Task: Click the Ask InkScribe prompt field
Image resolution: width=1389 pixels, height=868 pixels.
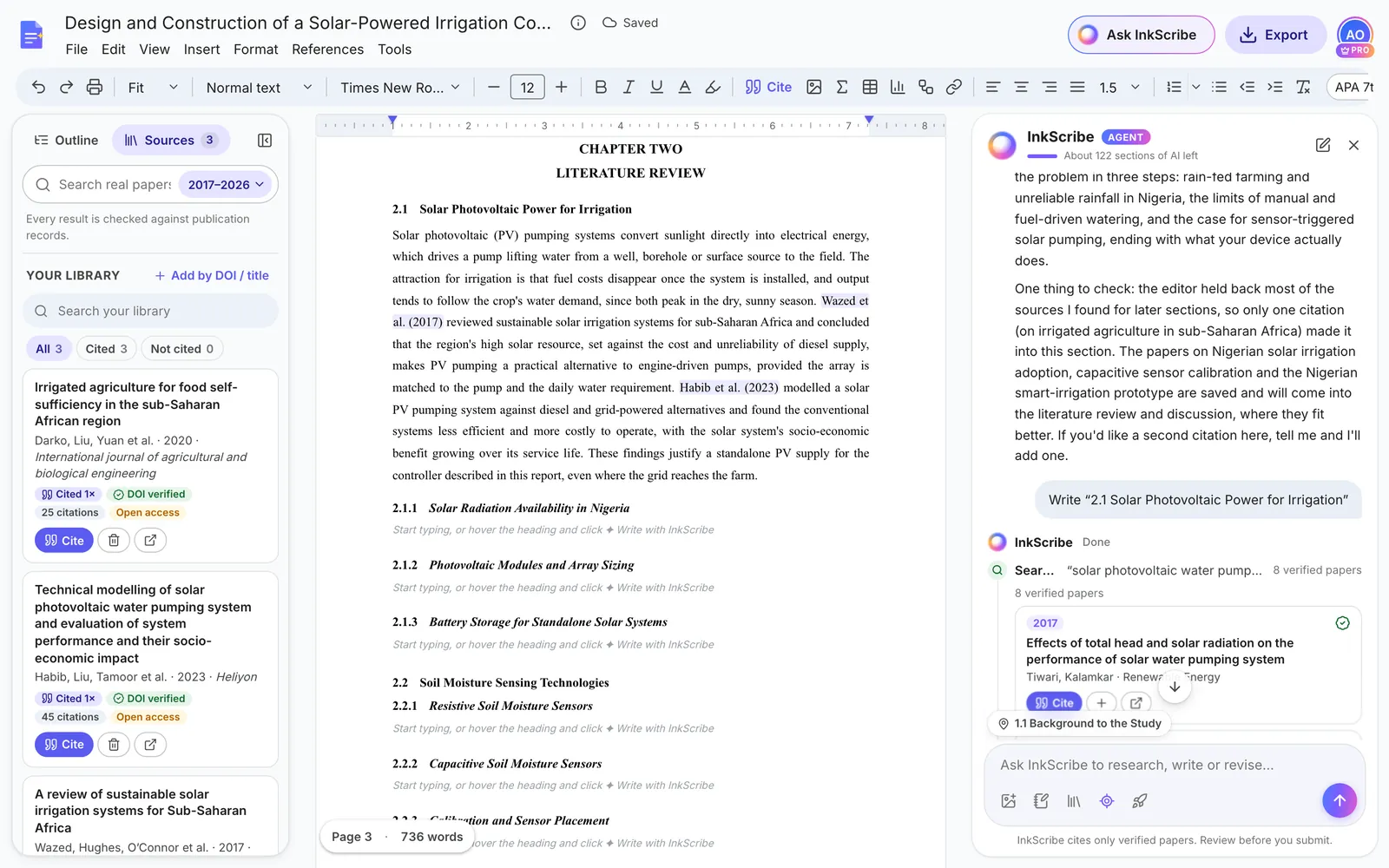Action: point(1174,765)
